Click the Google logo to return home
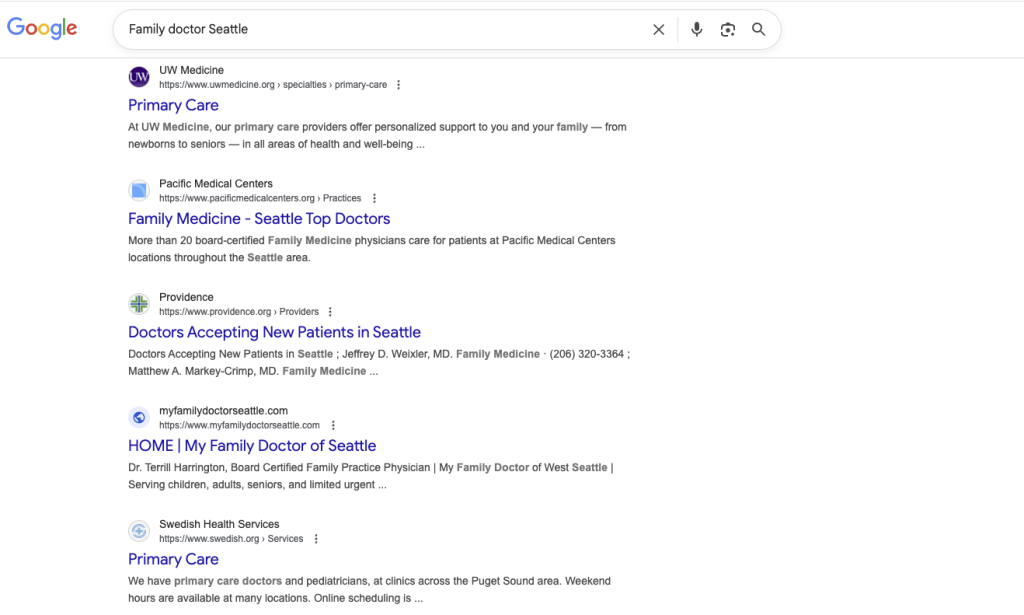Screen dimensions: 1024x615 coord(41,28)
